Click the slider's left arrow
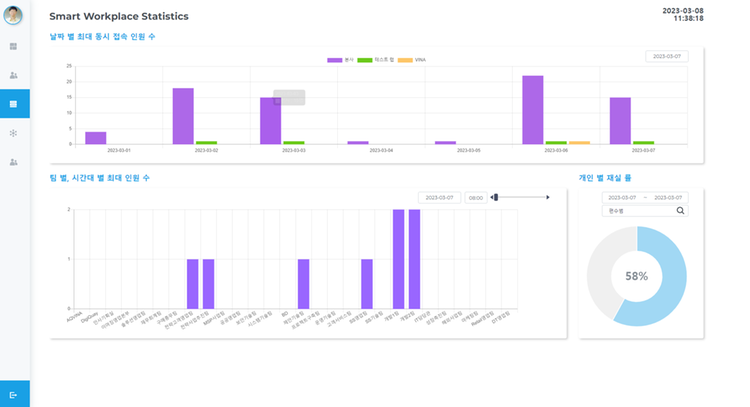The height and width of the screenshot is (407, 750). click(493, 198)
